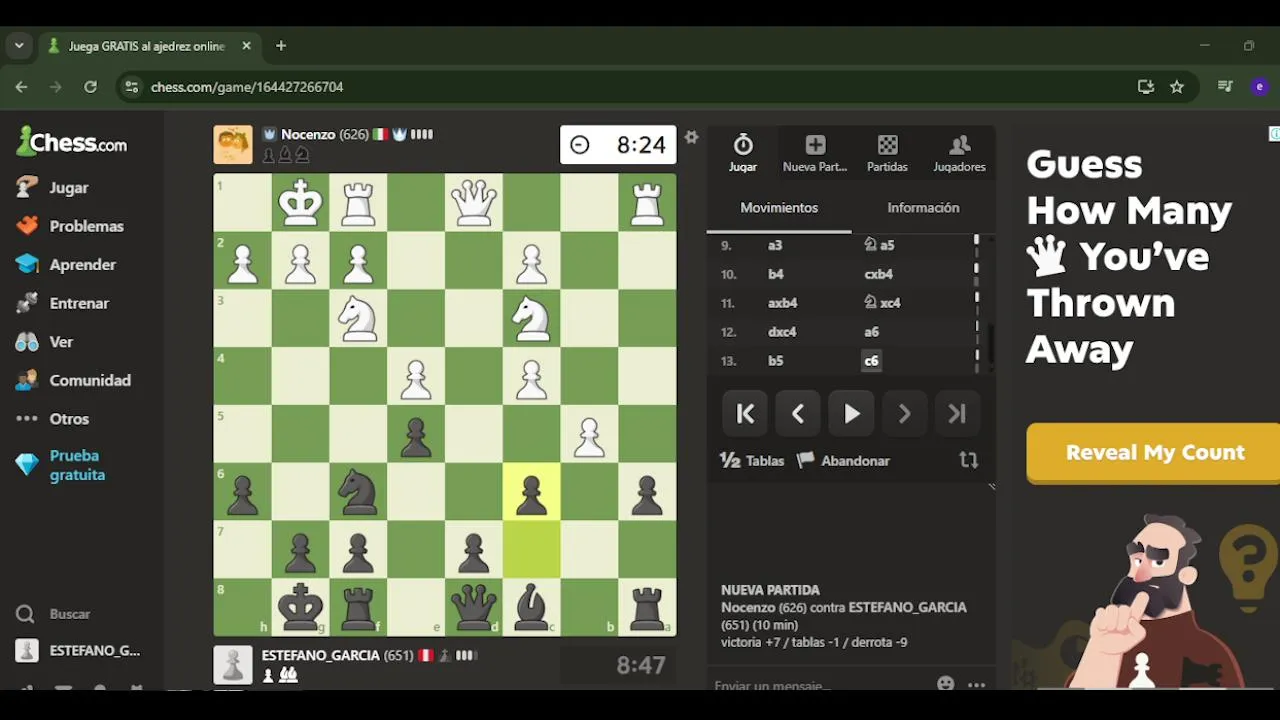Select highlighted move c6
1280x720 pixels.
pyautogui.click(x=871, y=361)
